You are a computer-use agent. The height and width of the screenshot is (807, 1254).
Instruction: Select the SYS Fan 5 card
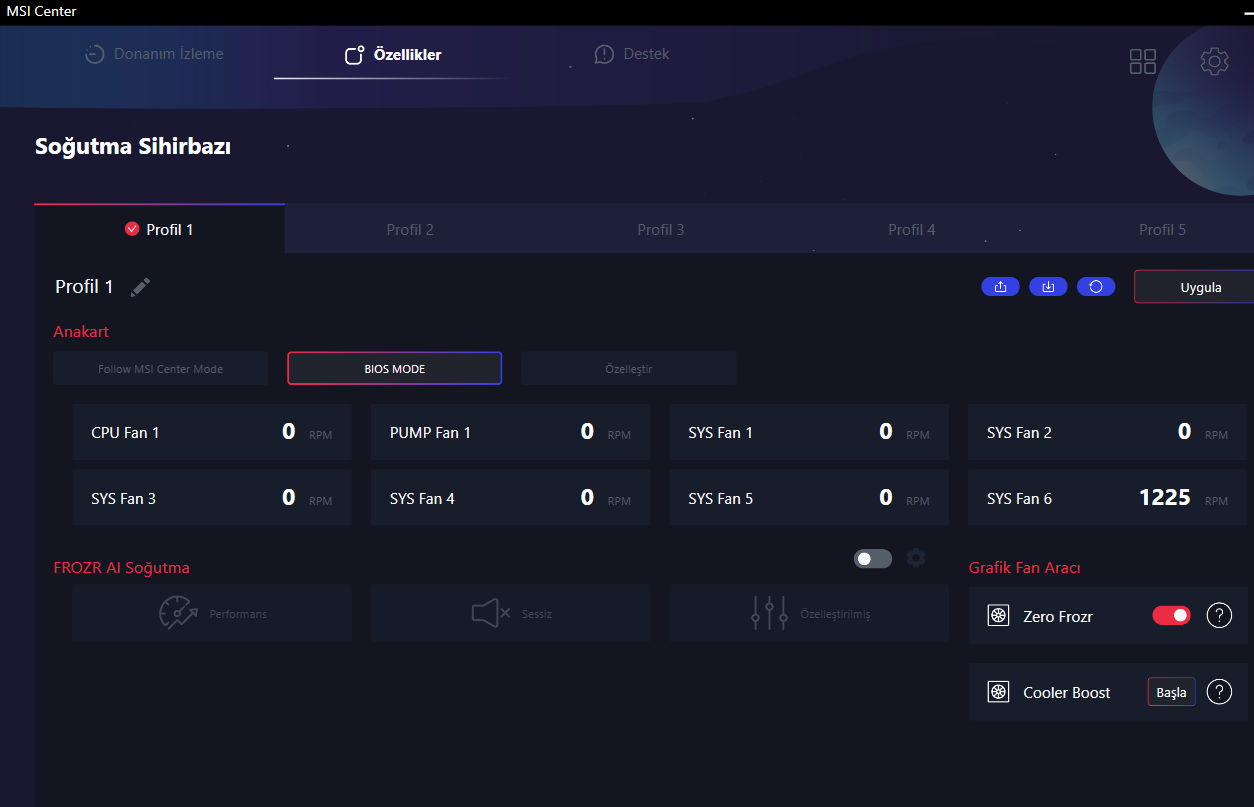809,498
